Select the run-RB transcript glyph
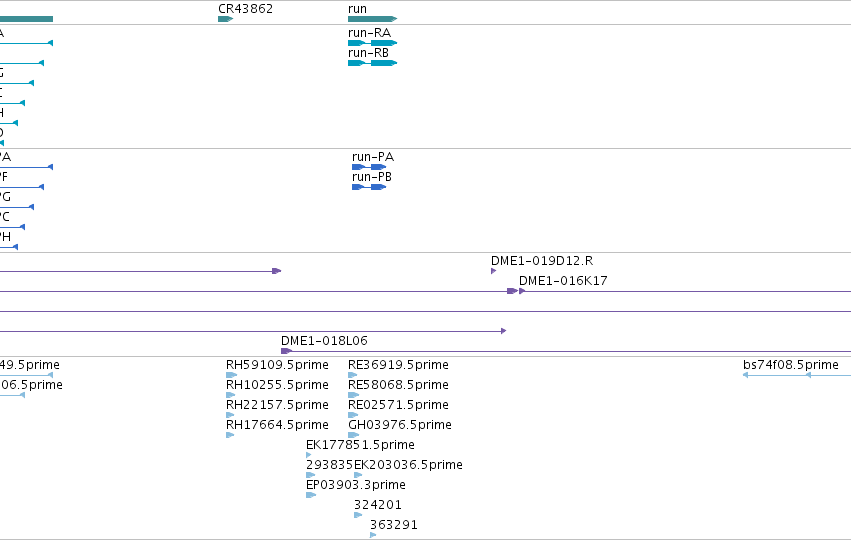Image resolution: width=851 pixels, height=540 pixels. [372, 63]
